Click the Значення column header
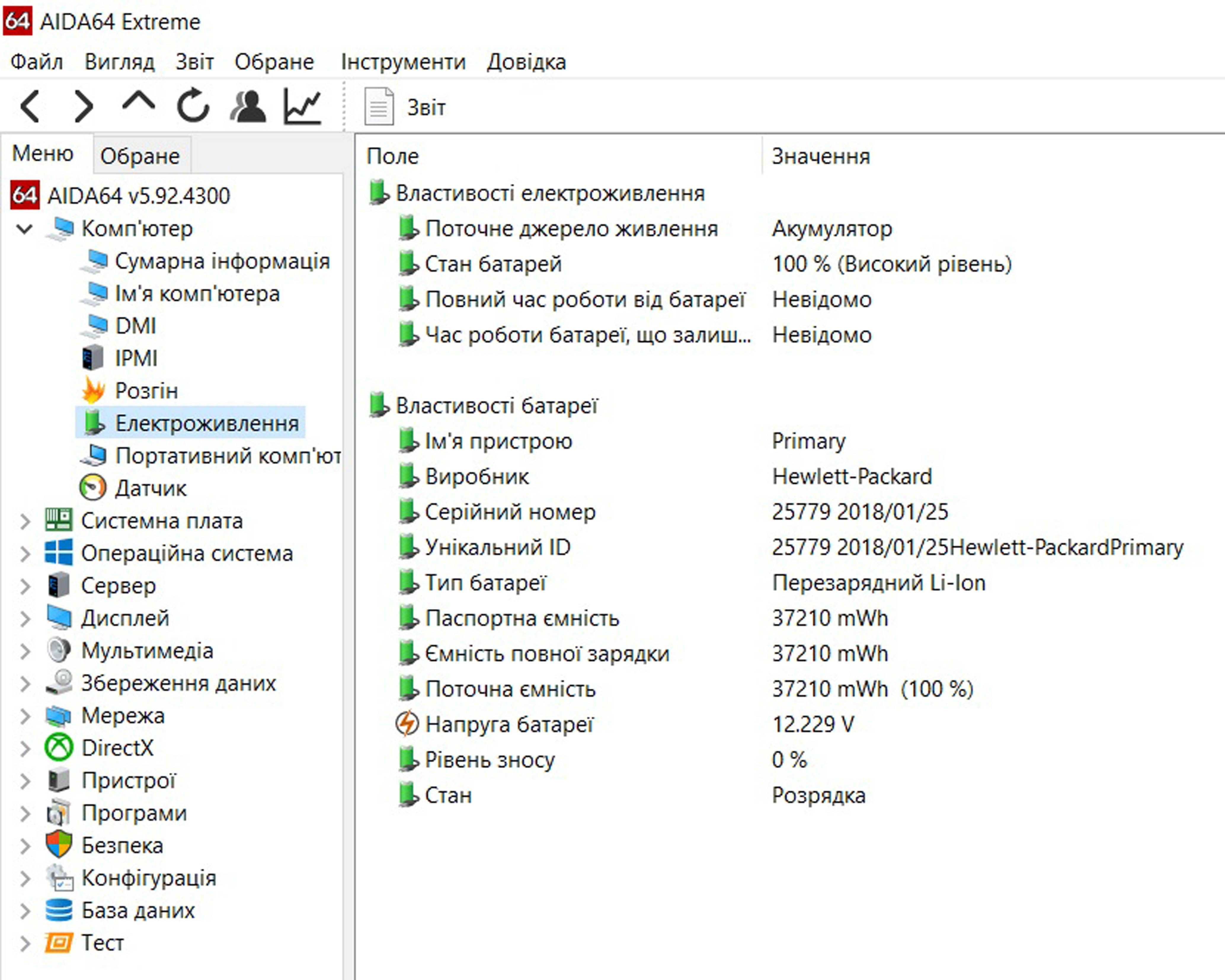This screenshot has width=1225, height=980. coord(821,156)
